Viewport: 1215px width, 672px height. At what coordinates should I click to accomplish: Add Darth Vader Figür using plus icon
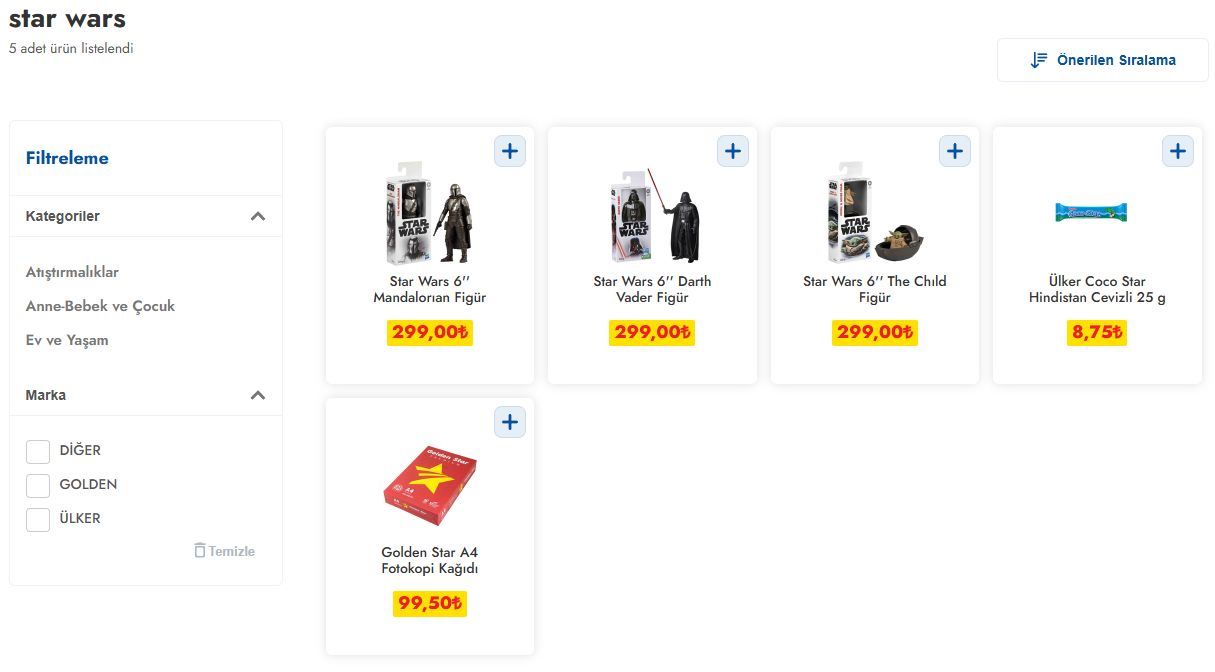(x=733, y=151)
